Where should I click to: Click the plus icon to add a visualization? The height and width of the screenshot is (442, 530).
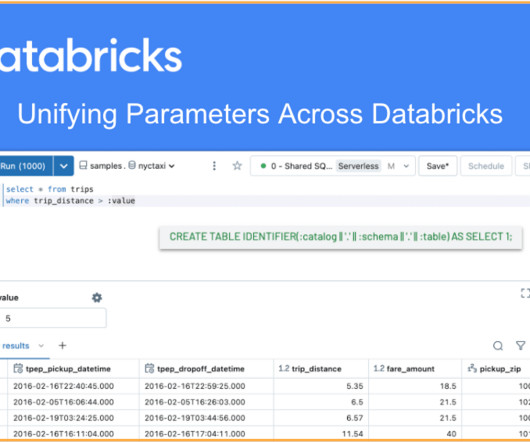tap(62, 345)
